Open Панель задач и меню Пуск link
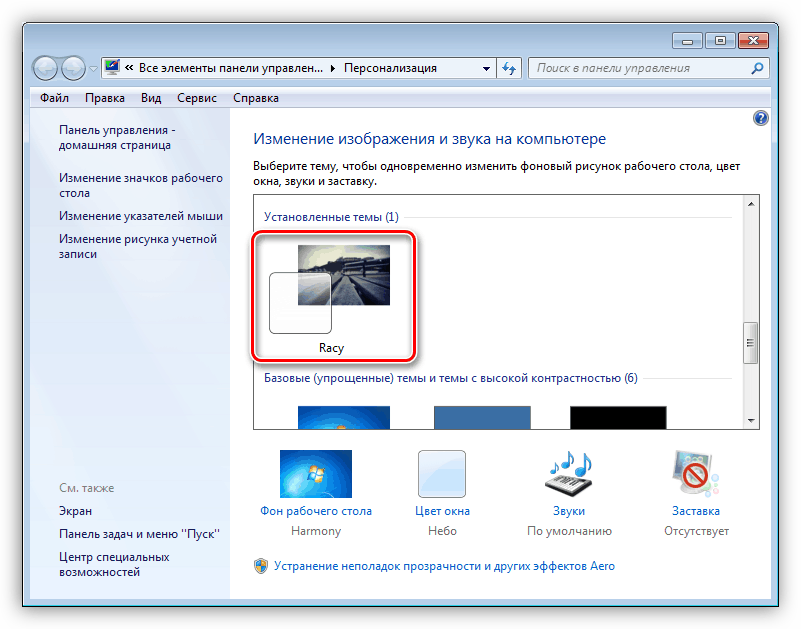801x629 pixels. point(139,534)
